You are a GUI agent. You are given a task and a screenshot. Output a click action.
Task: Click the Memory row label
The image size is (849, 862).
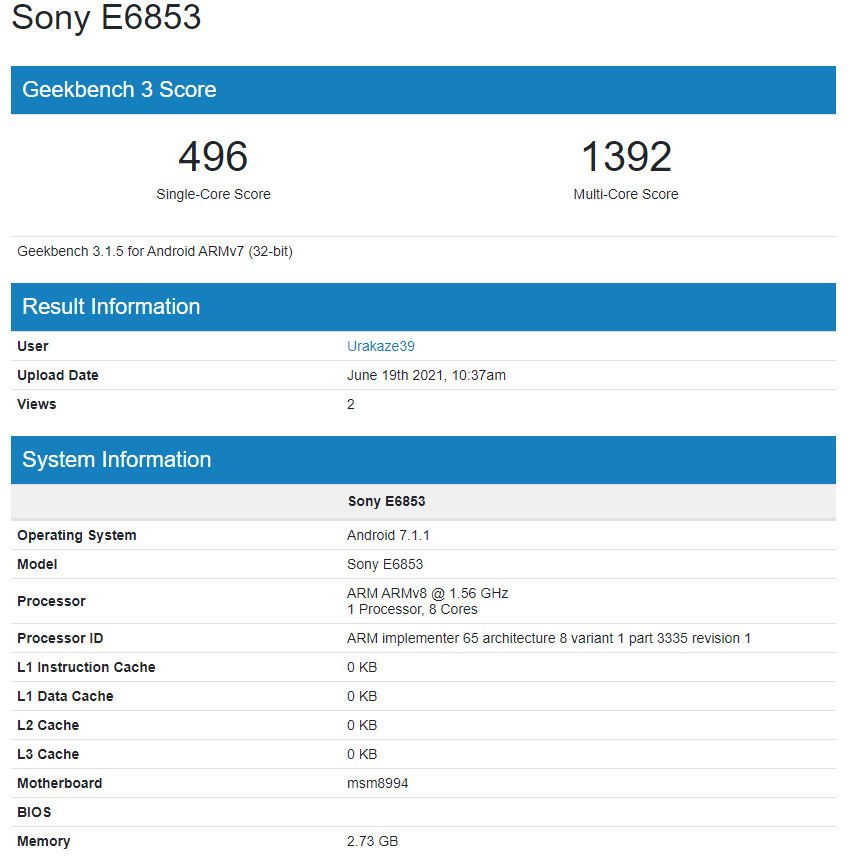pyautogui.click(x=44, y=842)
